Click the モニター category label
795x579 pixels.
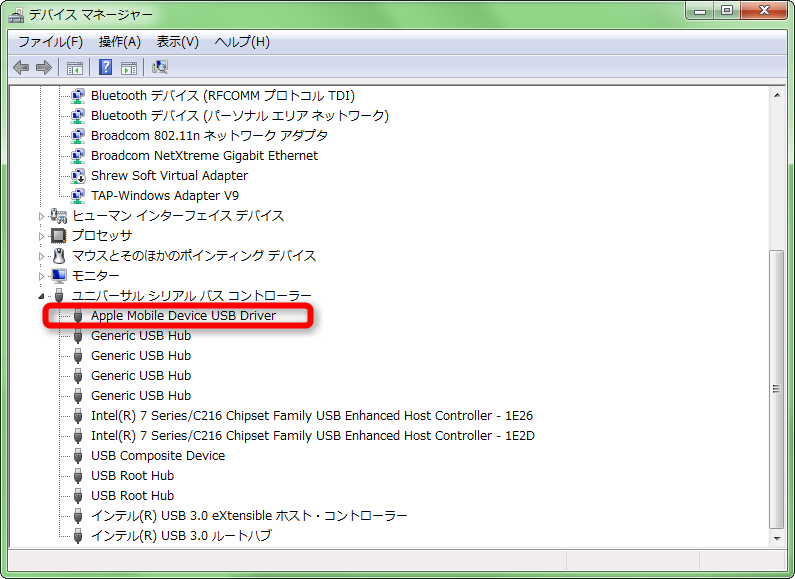click(95, 276)
